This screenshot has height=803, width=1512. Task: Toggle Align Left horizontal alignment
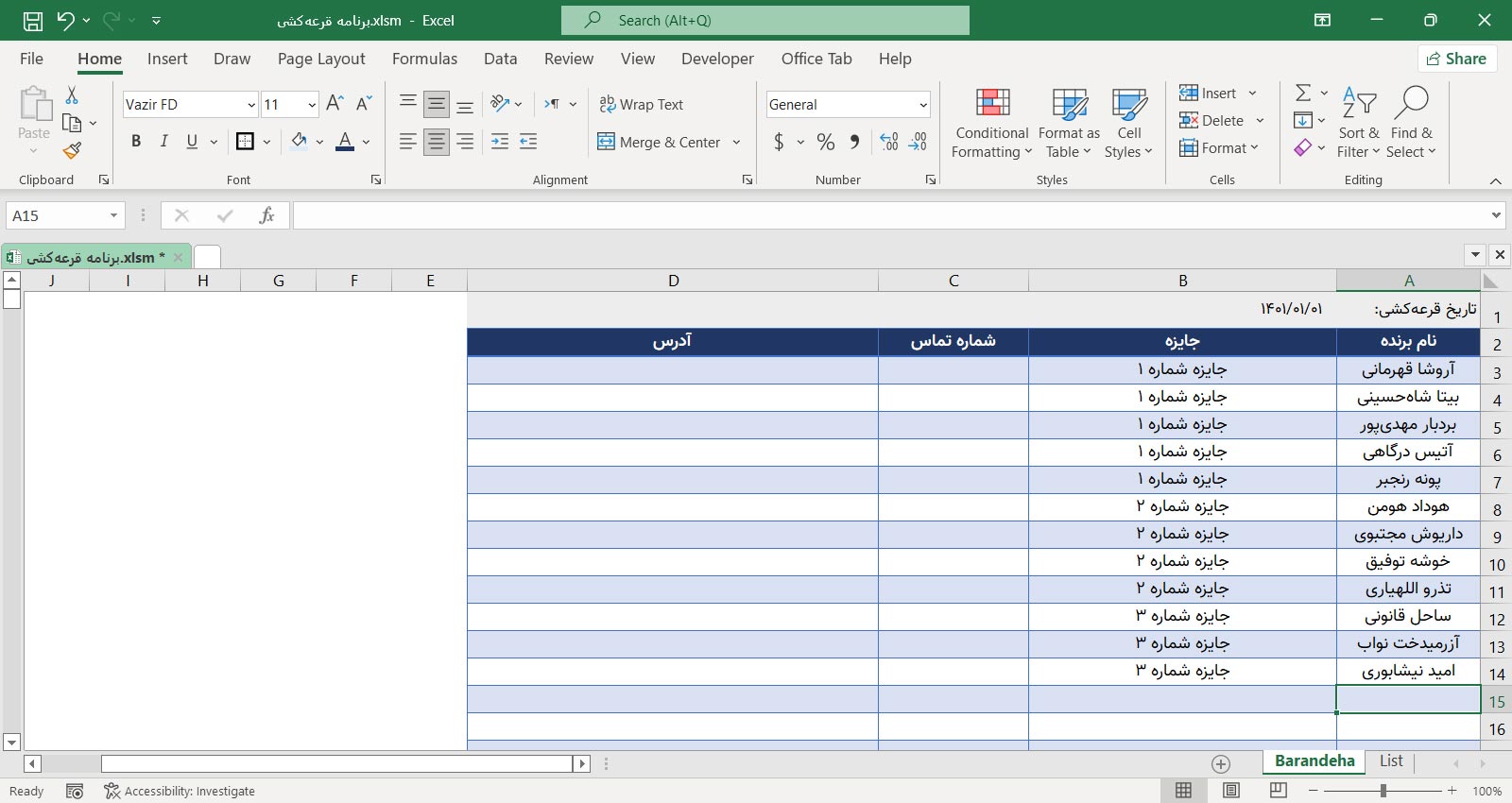[x=407, y=142]
